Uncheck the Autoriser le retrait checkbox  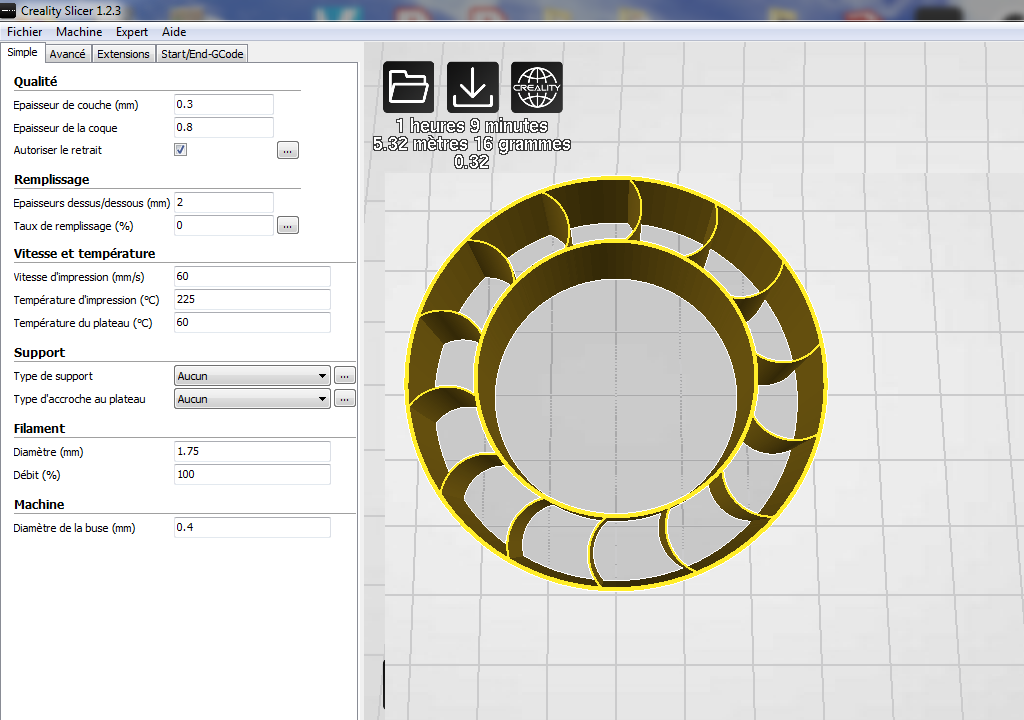[x=181, y=149]
